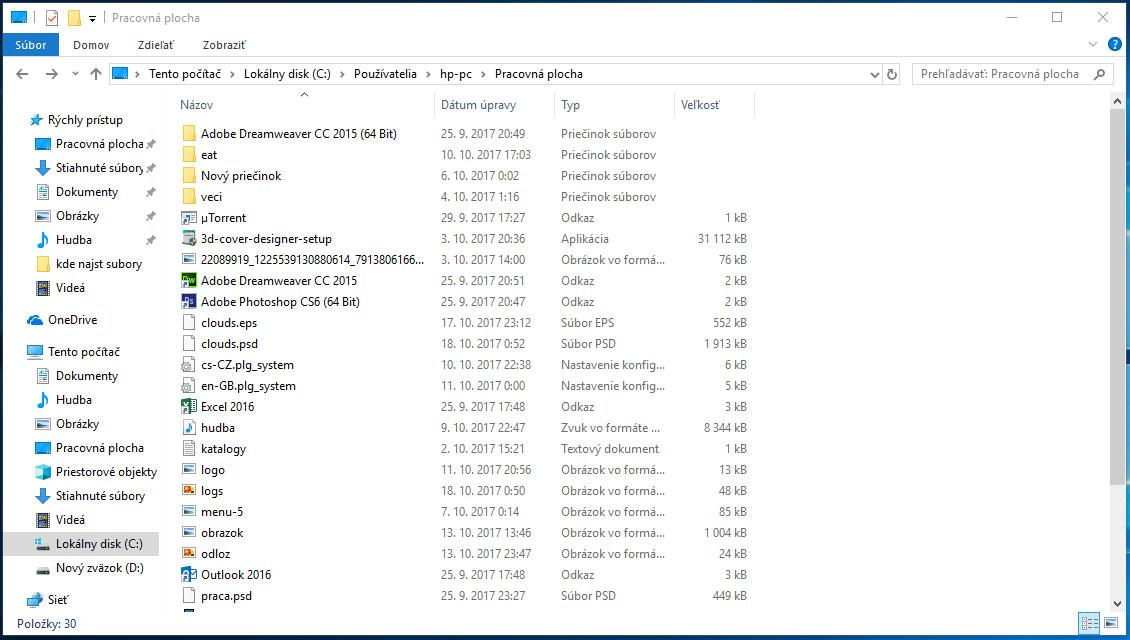This screenshot has width=1130, height=640.
Task: Open the Súbor menu tab
Action: pyautogui.click(x=30, y=45)
